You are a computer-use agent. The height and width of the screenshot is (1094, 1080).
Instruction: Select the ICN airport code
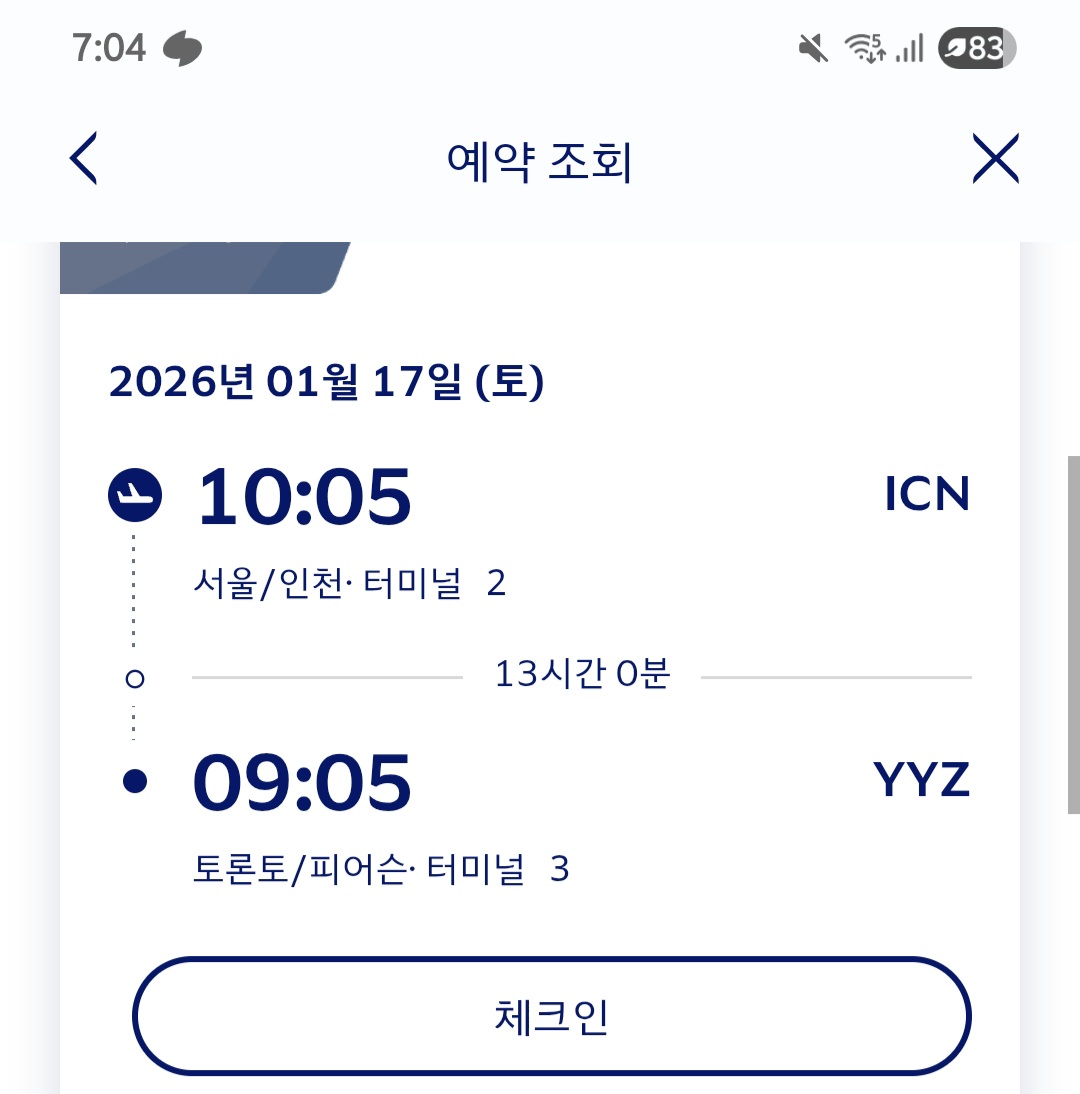point(927,494)
